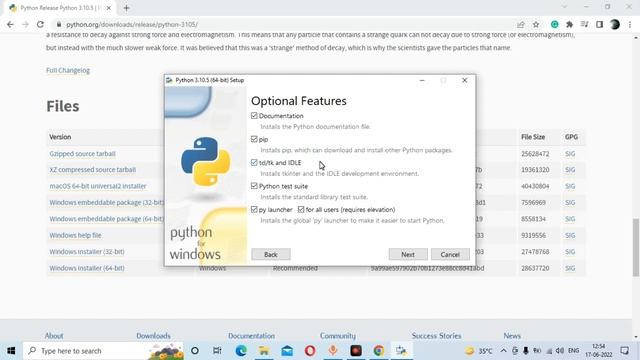Open the Windows Start menu
The height and width of the screenshot is (360, 640).
(11, 351)
